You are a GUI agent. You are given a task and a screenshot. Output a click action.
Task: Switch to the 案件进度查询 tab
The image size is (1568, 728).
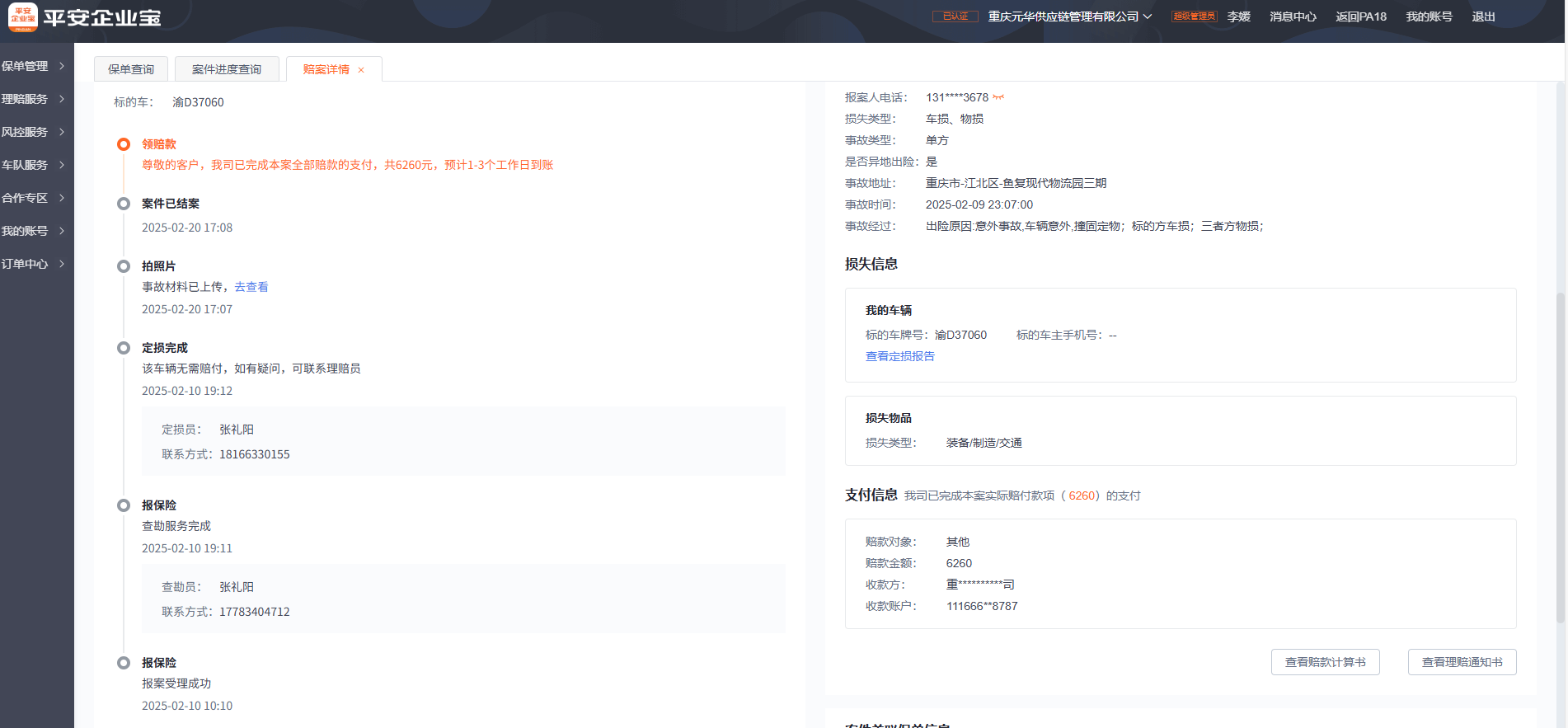pos(227,69)
